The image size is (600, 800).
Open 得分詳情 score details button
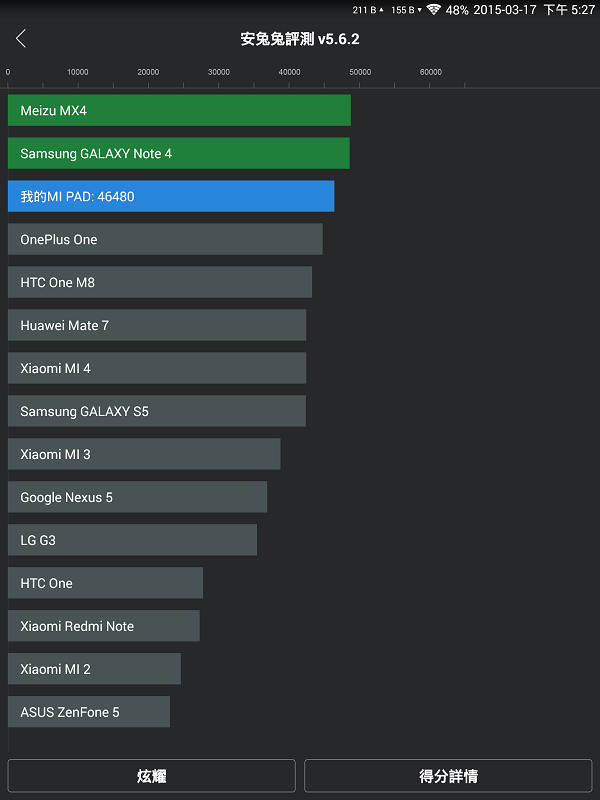[x=448, y=776]
